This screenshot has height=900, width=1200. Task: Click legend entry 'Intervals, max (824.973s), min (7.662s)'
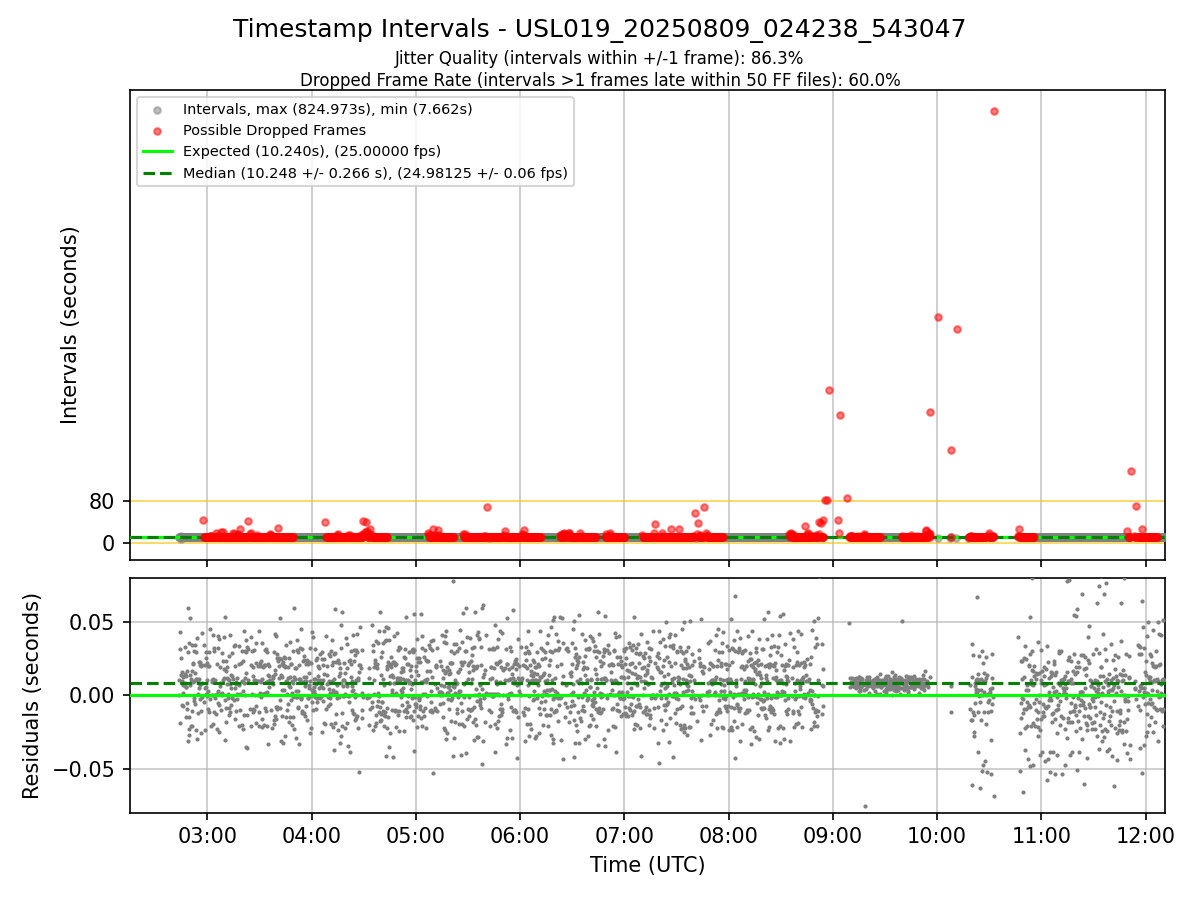[x=328, y=108]
